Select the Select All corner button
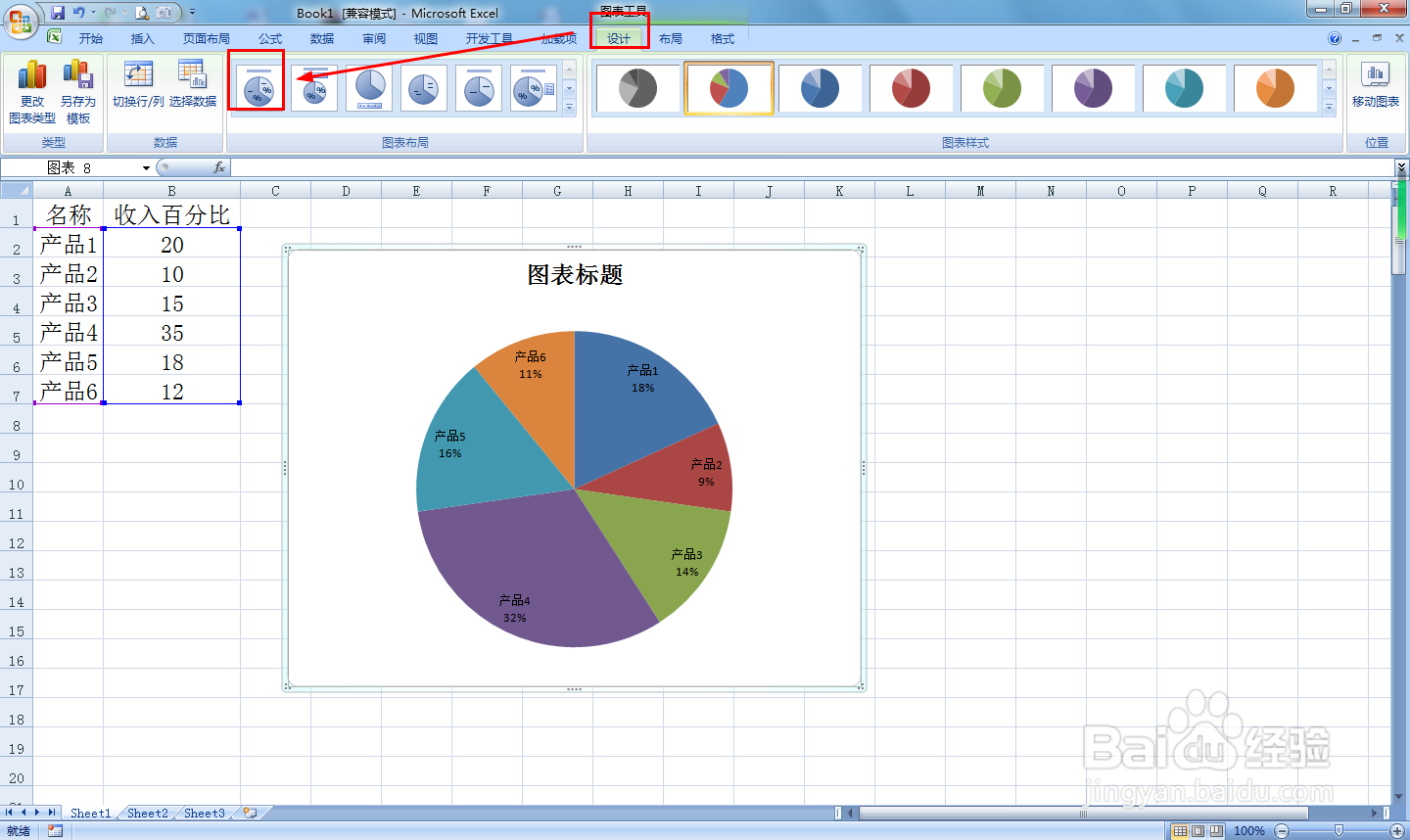This screenshot has width=1410, height=840. [x=17, y=191]
